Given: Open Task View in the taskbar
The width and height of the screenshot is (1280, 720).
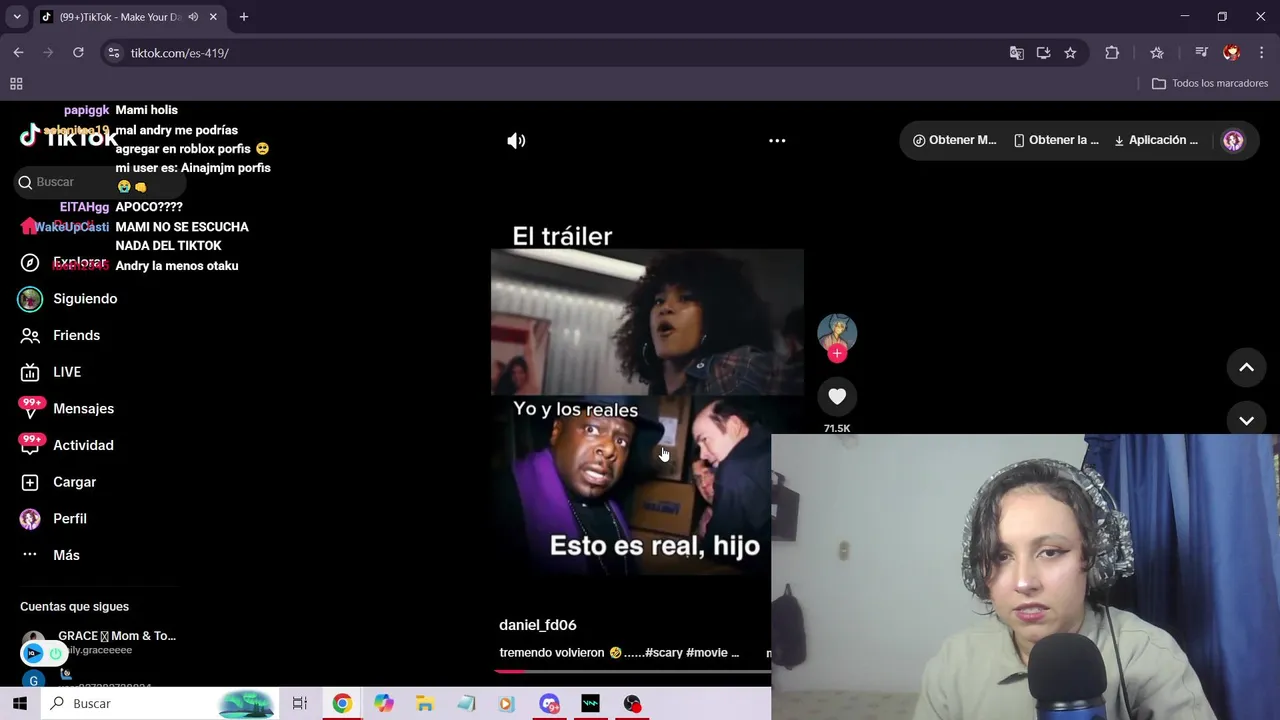Looking at the screenshot, I should point(299,704).
